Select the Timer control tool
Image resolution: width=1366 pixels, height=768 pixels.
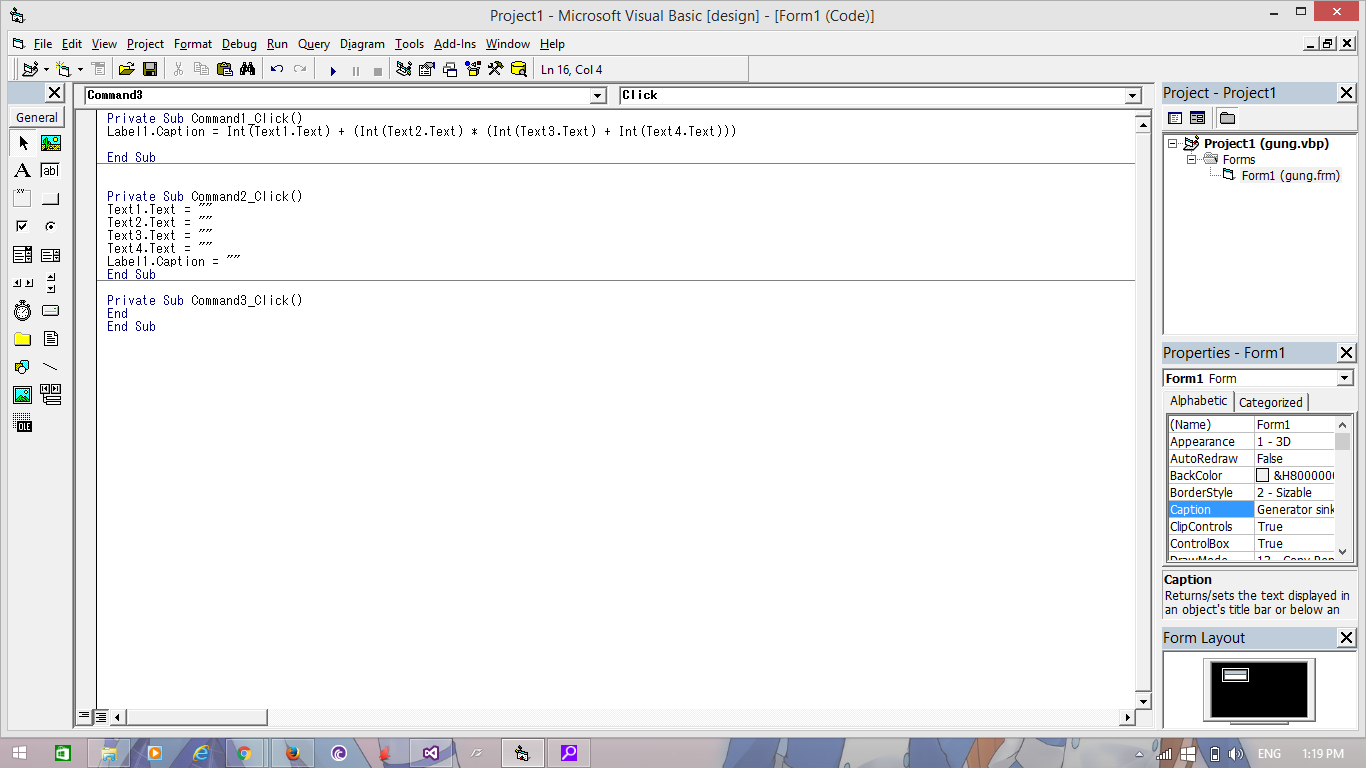[23, 311]
